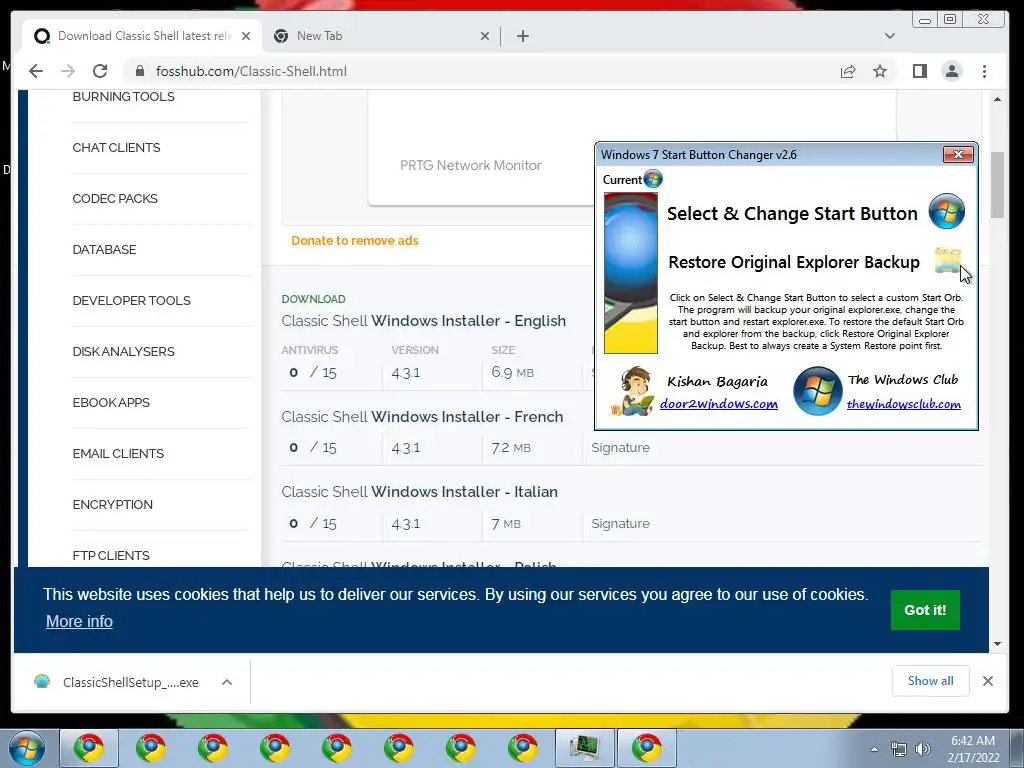Click the scrollbar up arrow
This screenshot has height=768, width=1024.
[997, 99]
